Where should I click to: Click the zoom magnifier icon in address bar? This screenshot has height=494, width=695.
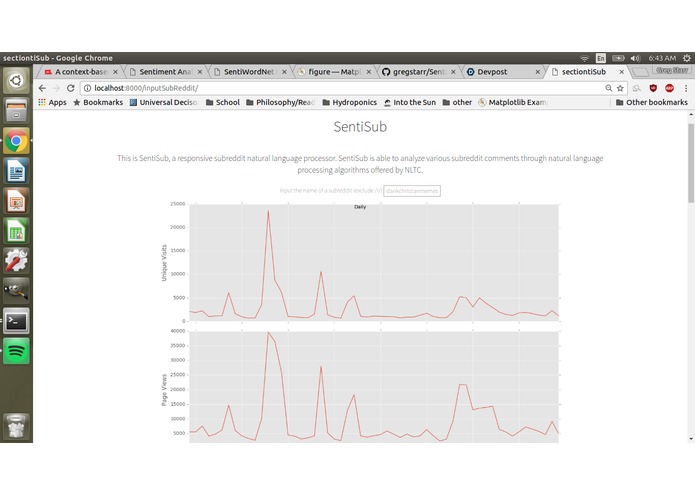pos(609,88)
